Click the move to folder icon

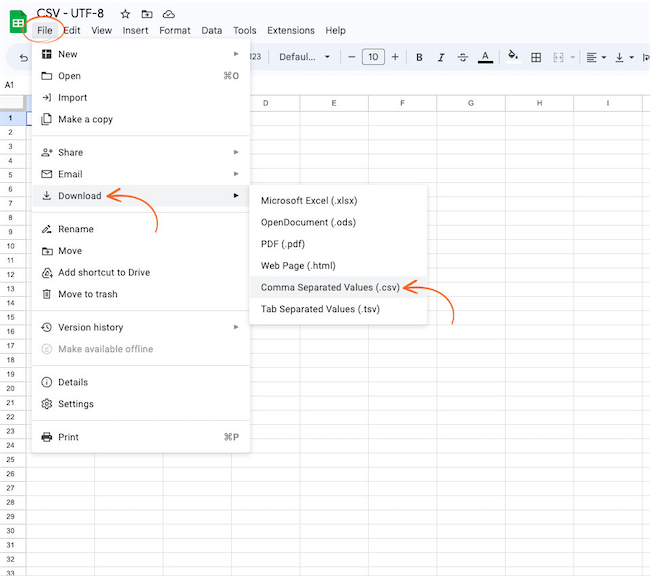(x=147, y=14)
